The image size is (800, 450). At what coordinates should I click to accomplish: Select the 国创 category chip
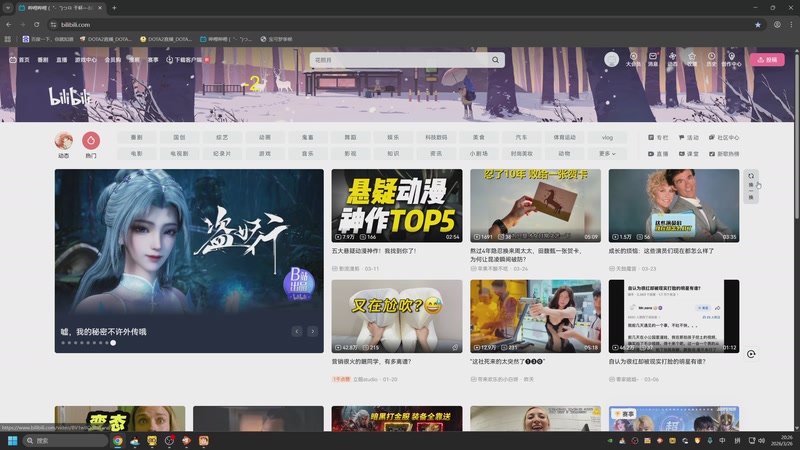(179, 138)
